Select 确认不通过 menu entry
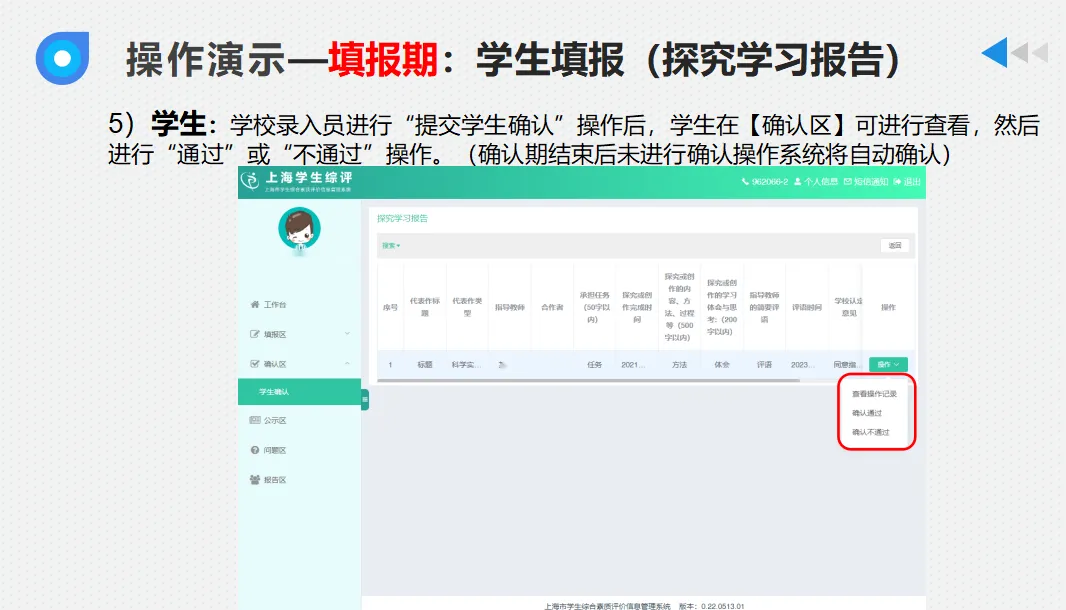1066x610 pixels. click(869, 433)
